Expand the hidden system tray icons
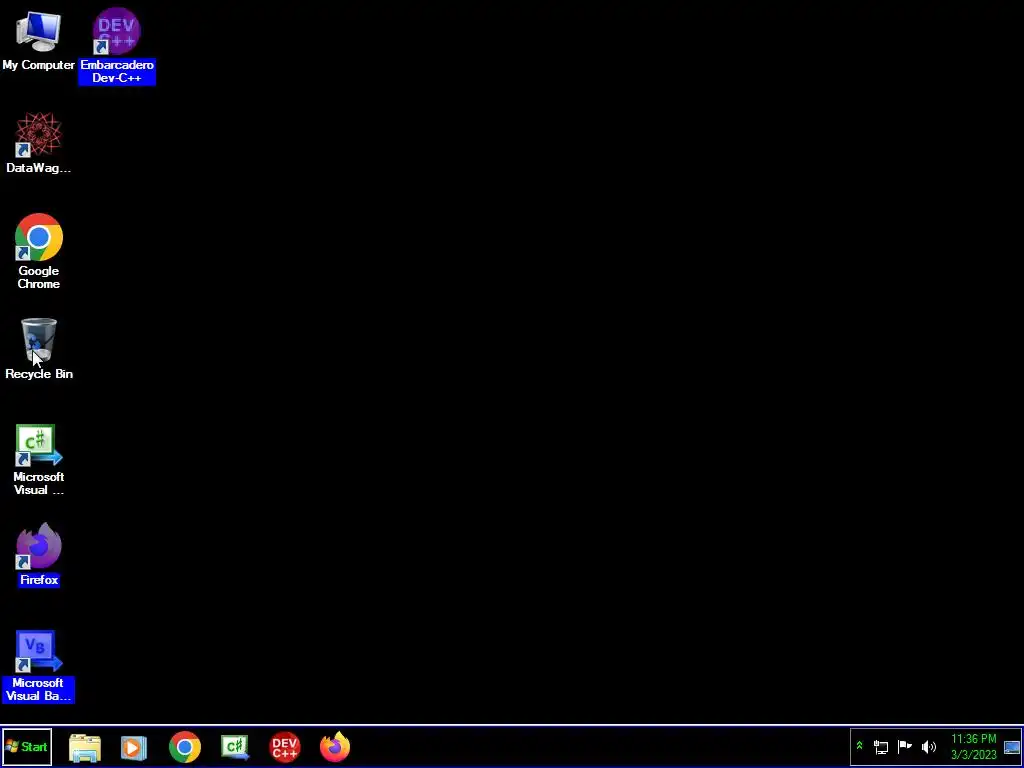 point(859,746)
